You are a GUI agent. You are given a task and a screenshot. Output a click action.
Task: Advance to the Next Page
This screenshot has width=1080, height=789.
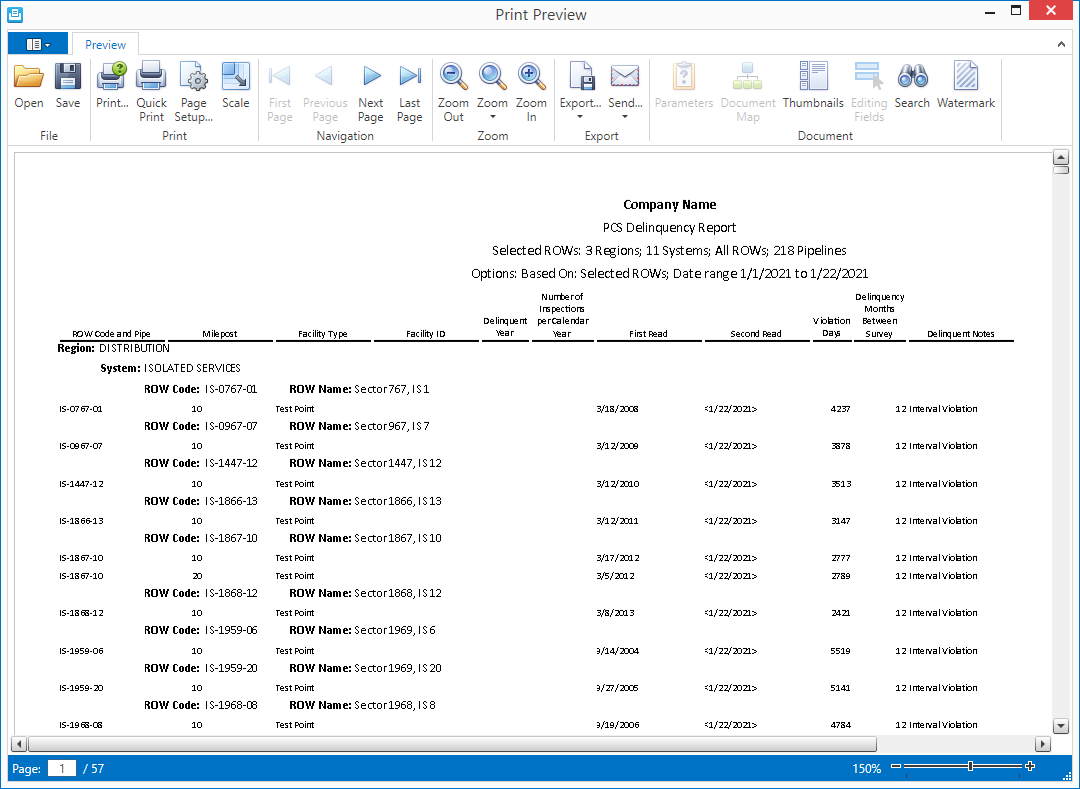tap(371, 85)
